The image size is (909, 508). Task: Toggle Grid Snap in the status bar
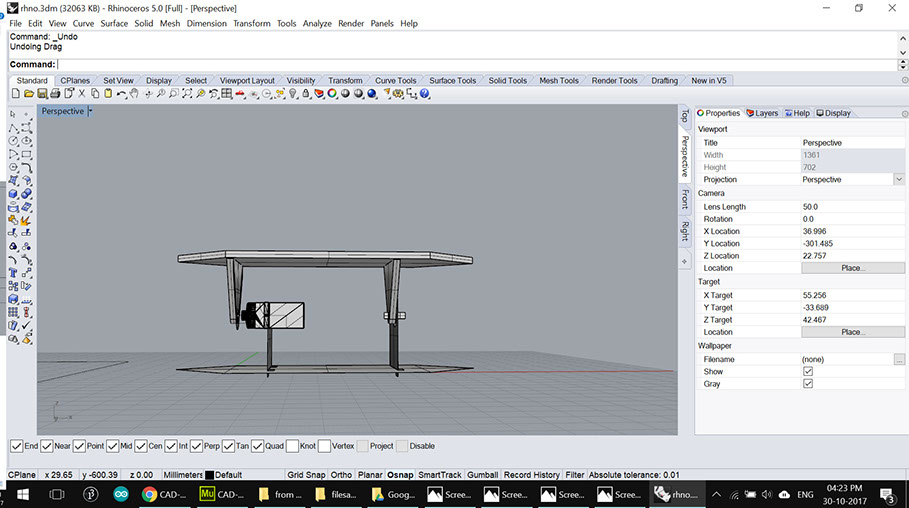coord(305,474)
